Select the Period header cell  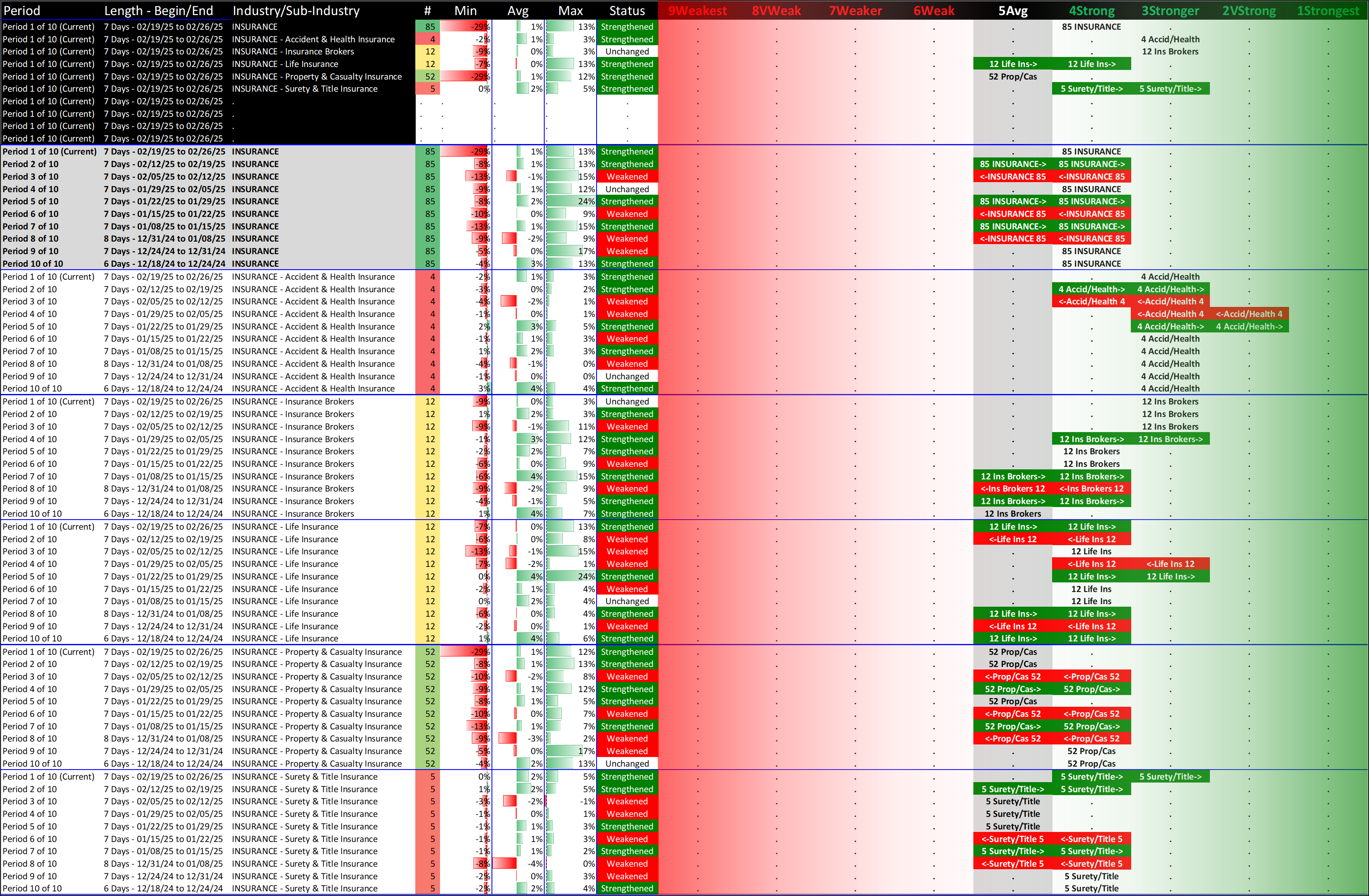pyautogui.click(x=22, y=10)
